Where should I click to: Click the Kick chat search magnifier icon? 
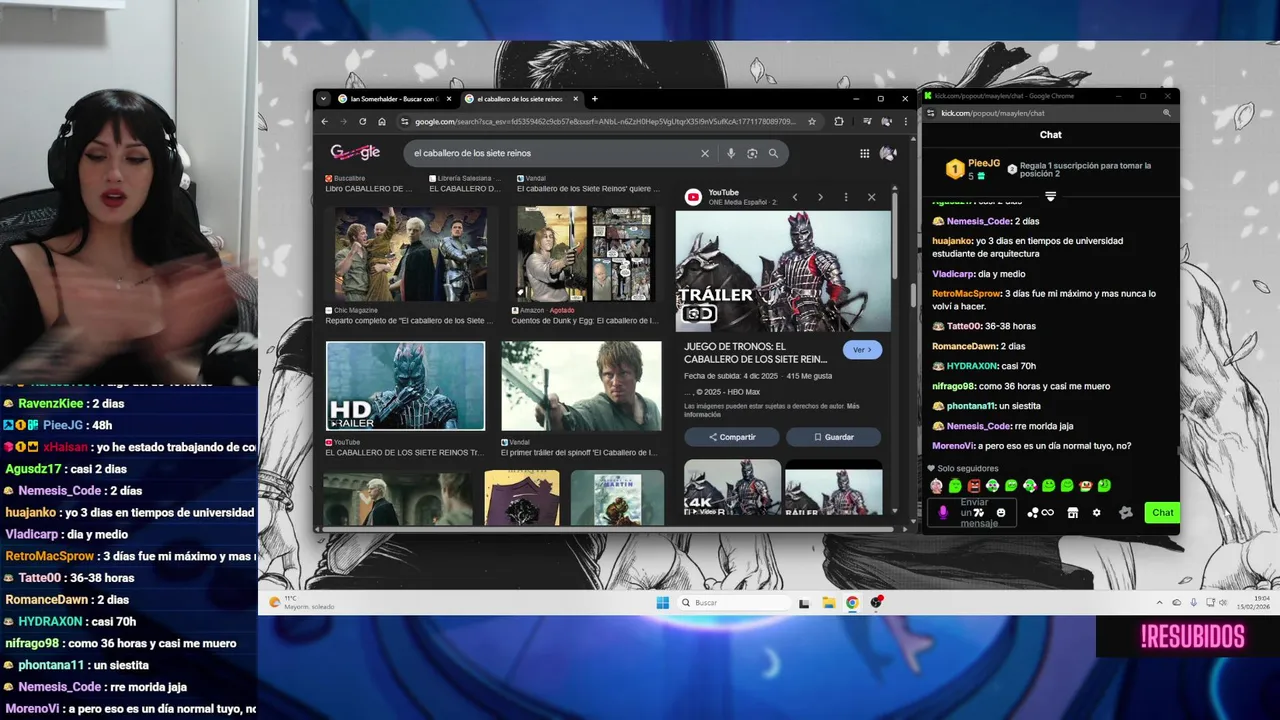coord(1167,113)
